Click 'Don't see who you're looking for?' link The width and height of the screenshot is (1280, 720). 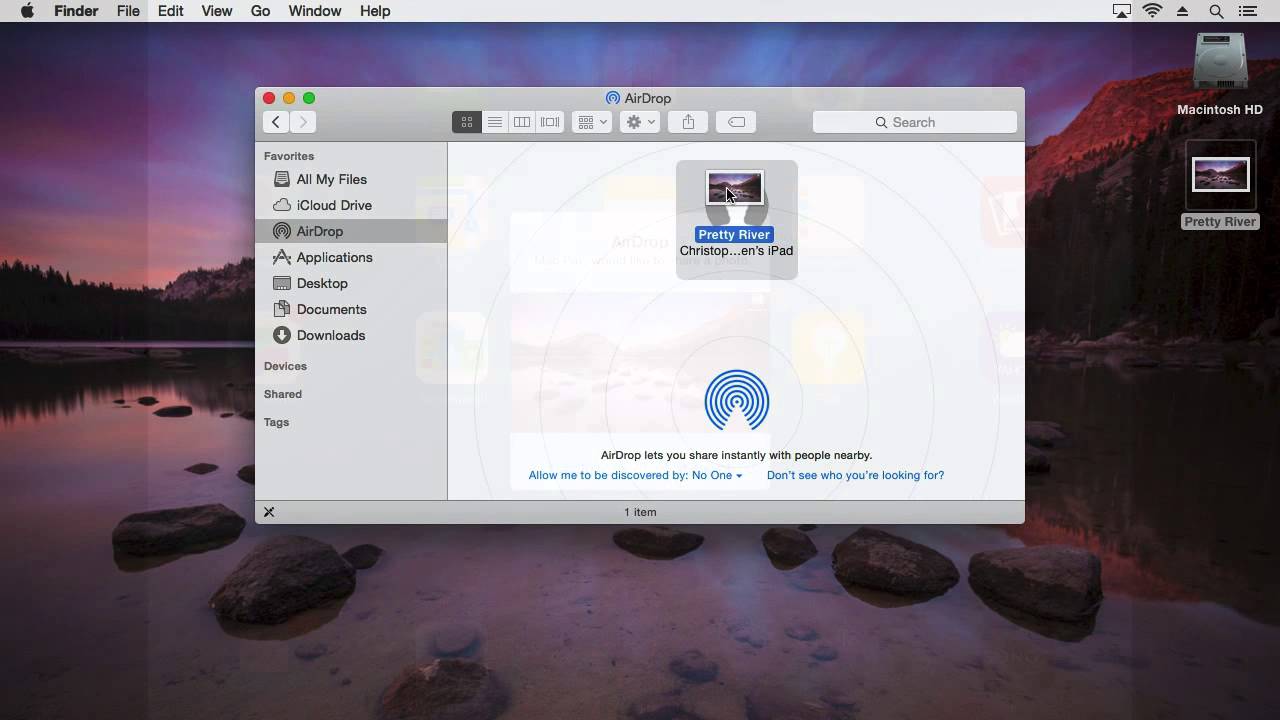855,475
